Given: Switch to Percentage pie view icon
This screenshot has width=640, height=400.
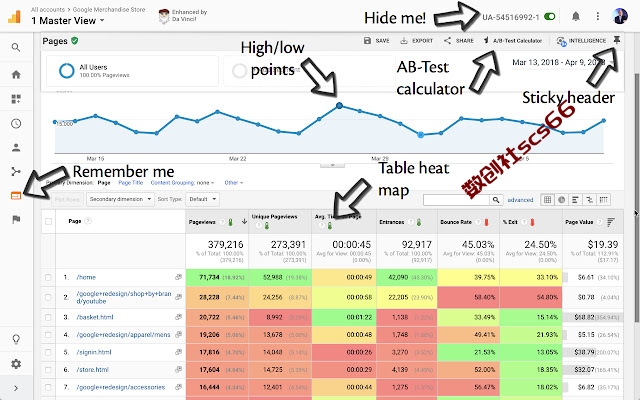Looking at the screenshot, I should click(x=562, y=200).
